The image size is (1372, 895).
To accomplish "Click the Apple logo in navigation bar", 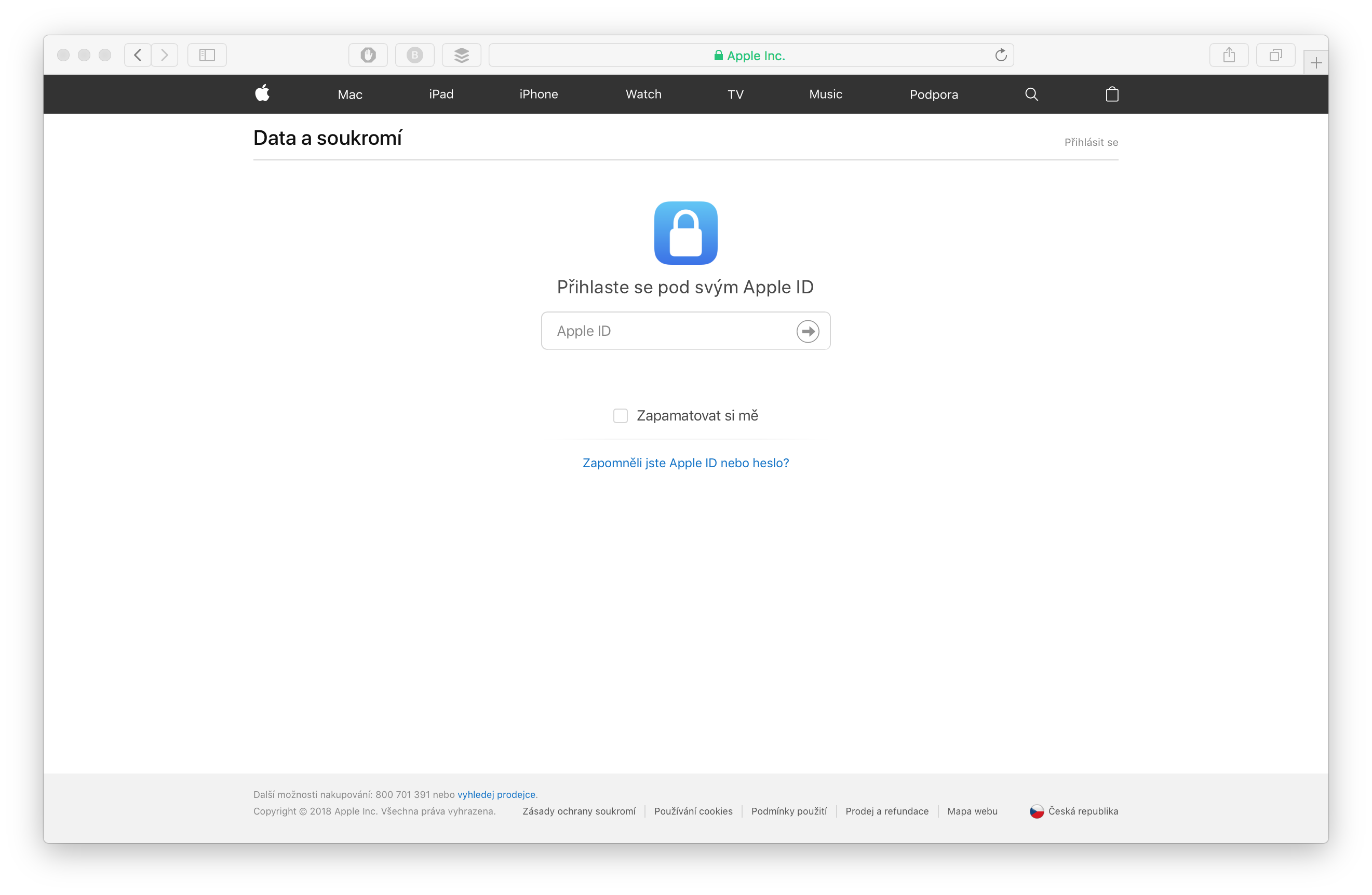I will pos(262,93).
